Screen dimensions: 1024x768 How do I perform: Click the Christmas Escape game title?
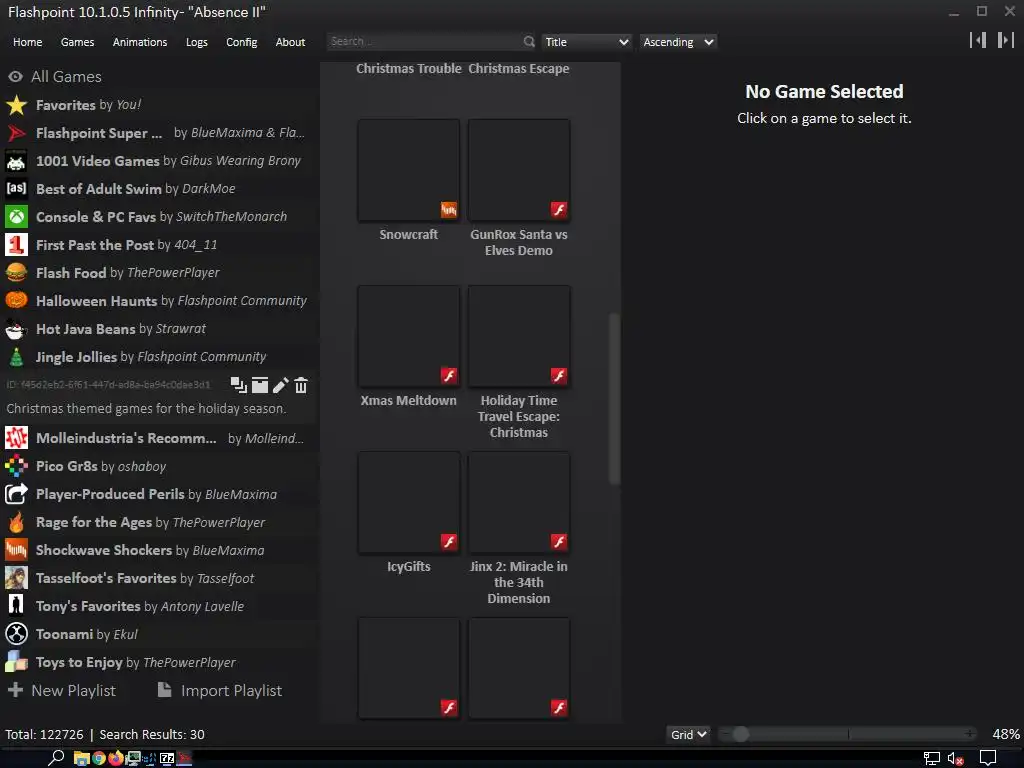pos(519,69)
